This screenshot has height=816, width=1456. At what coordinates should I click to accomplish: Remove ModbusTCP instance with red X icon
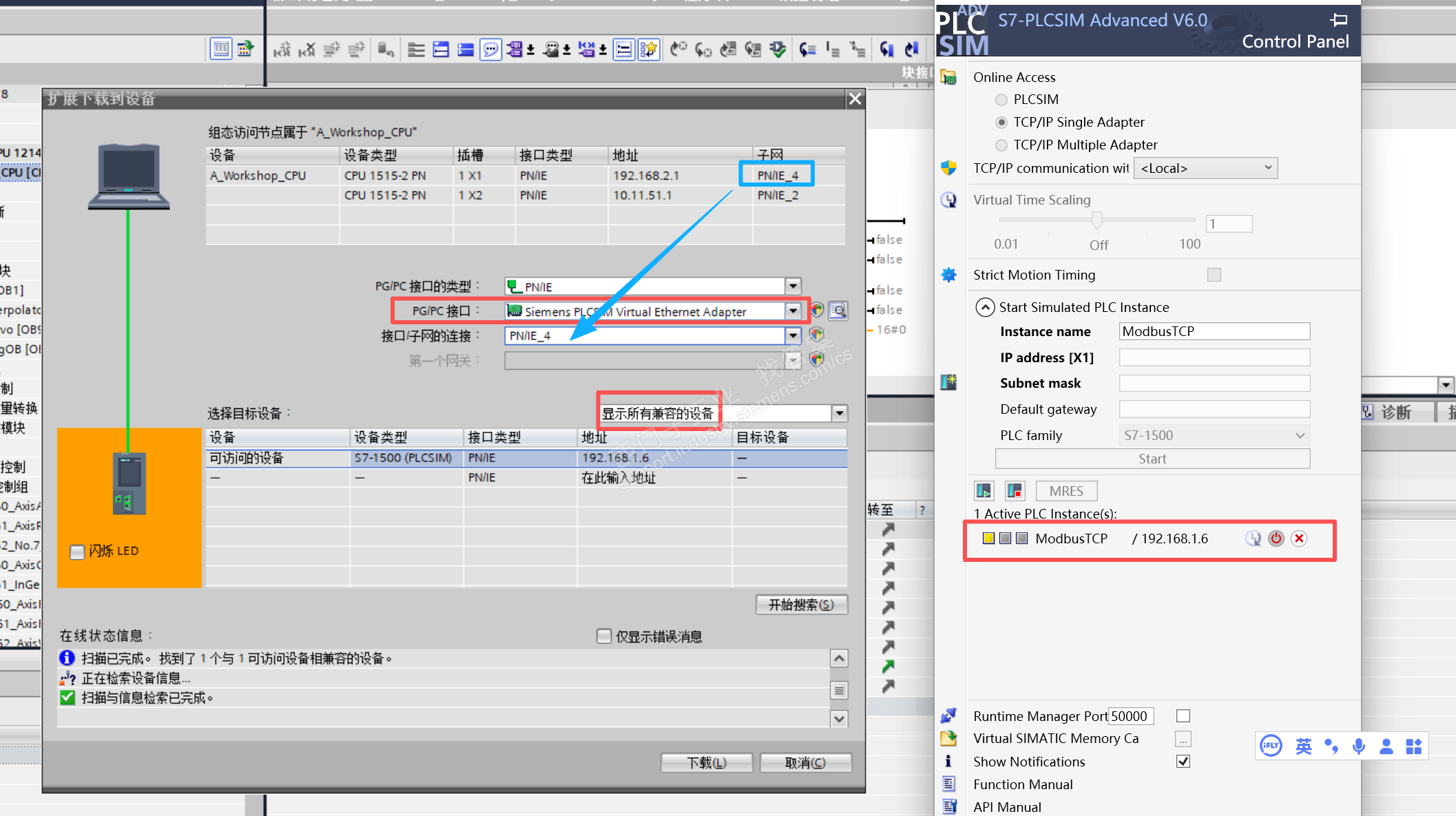1299,538
